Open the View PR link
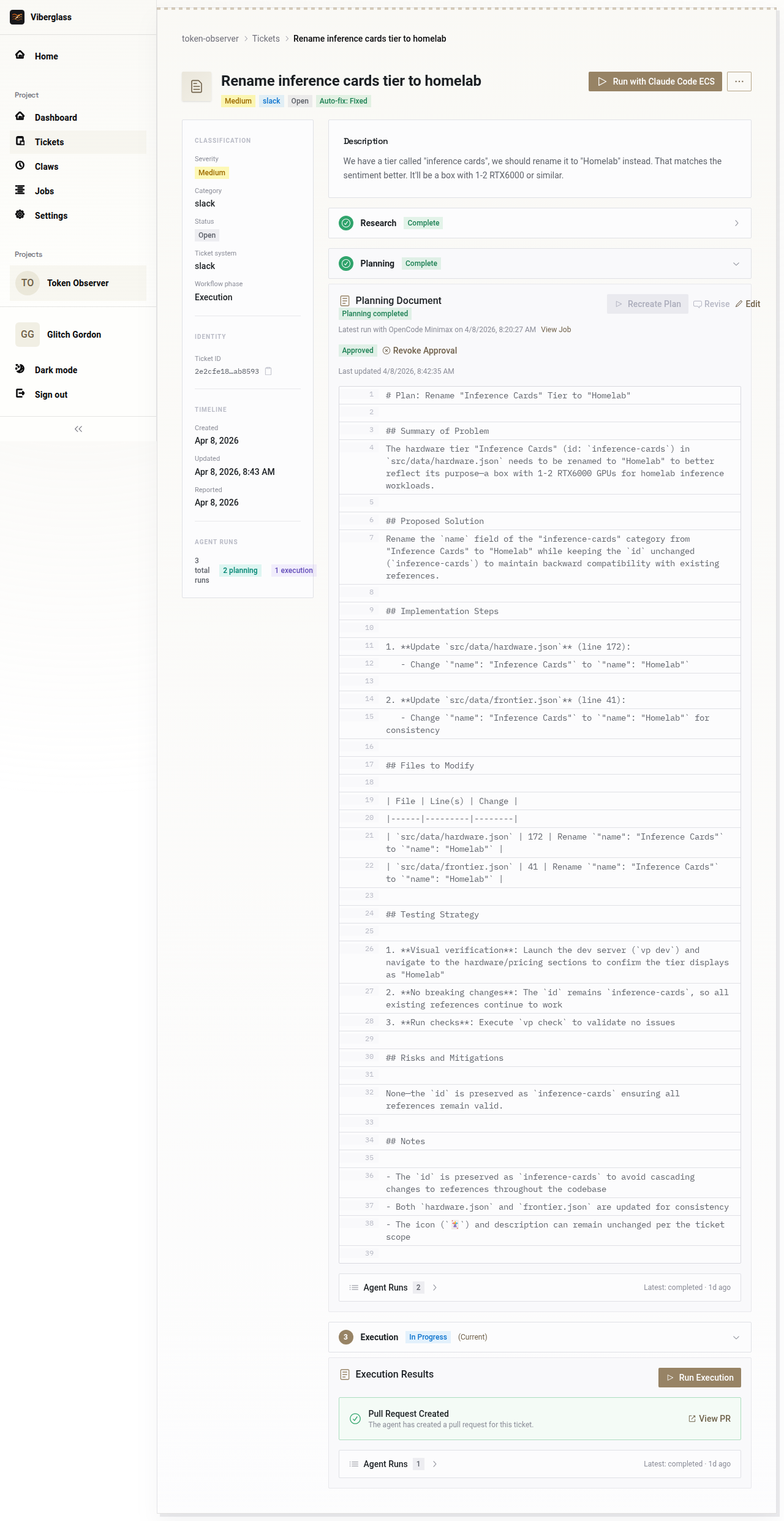The width and height of the screenshot is (784, 1521). [x=709, y=1419]
